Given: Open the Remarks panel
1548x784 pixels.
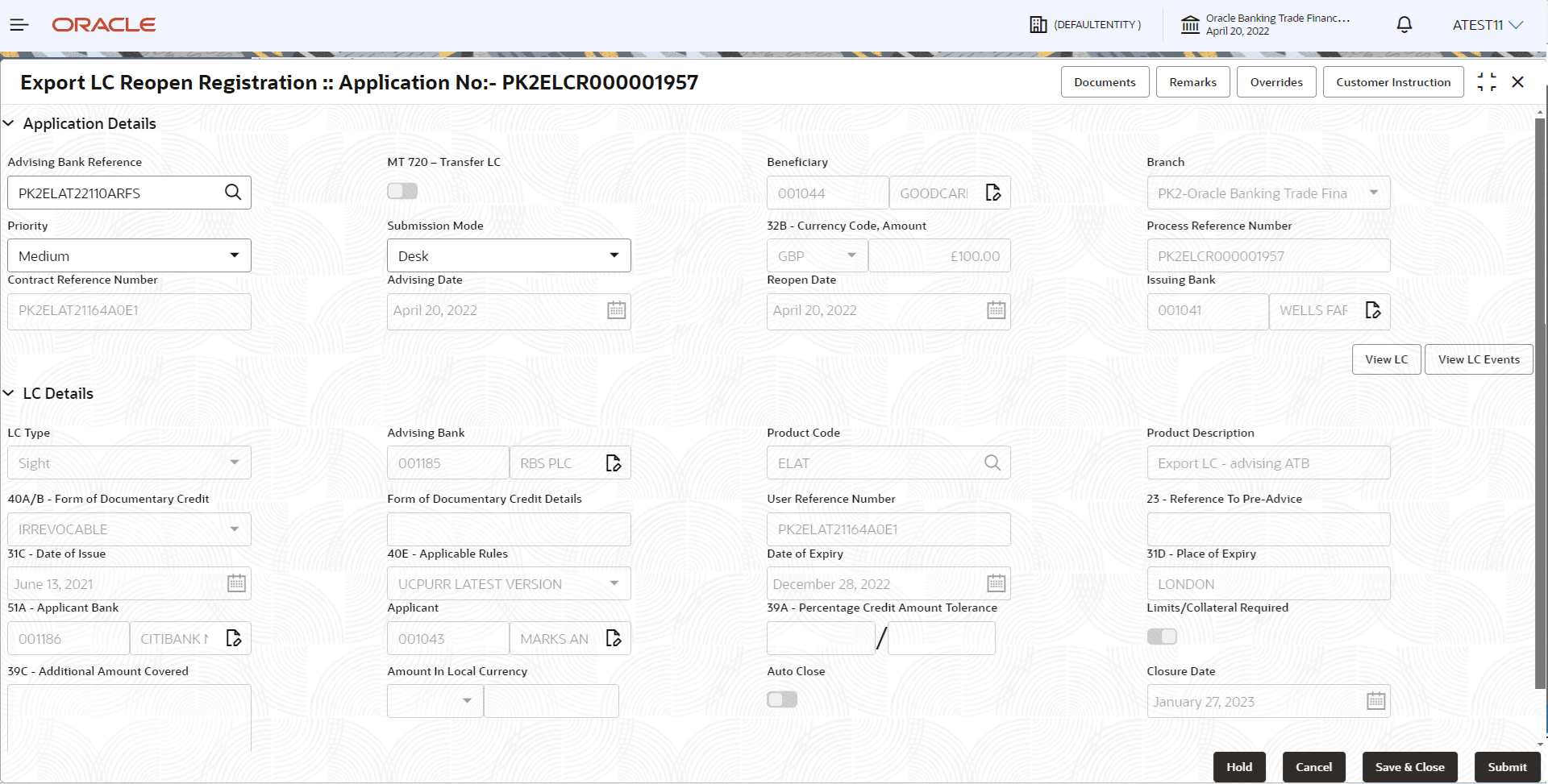Looking at the screenshot, I should [x=1192, y=81].
